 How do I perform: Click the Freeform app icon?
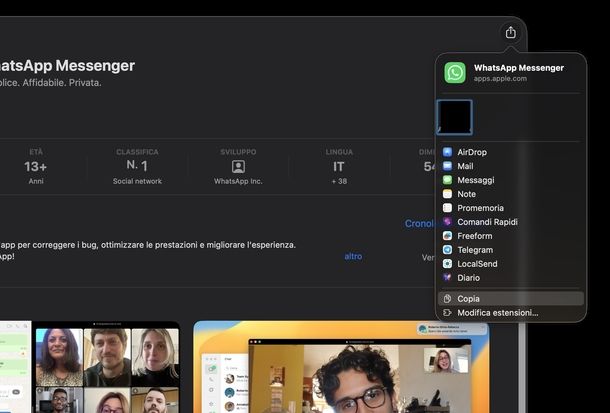(x=447, y=236)
